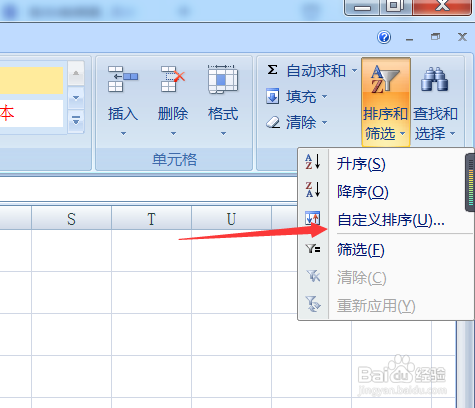Click the Format cells icon
This screenshot has width=475, height=408.
[x=223, y=79]
